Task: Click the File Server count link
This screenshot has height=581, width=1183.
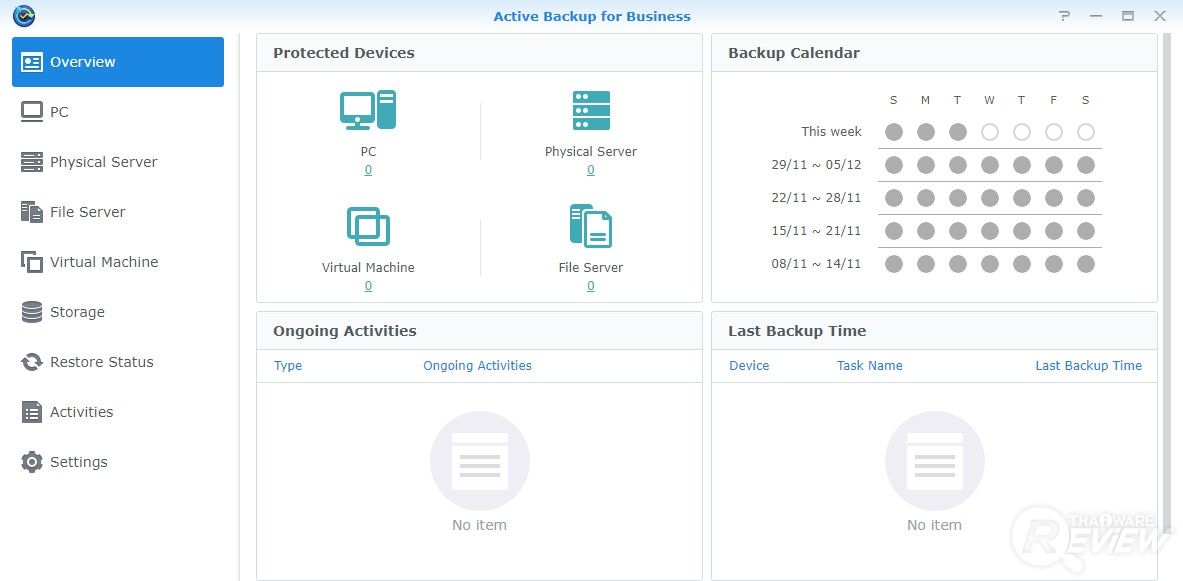Action: (x=591, y=286)
